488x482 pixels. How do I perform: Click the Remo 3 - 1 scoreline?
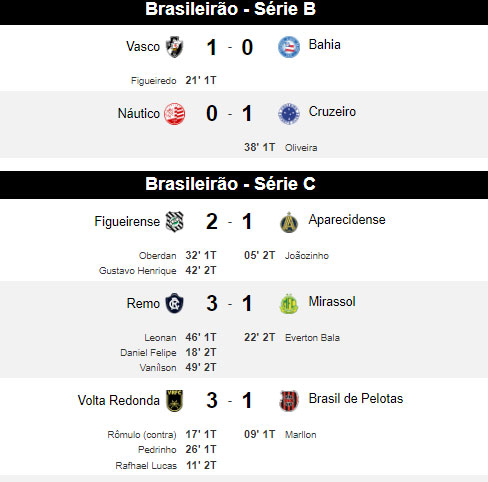point(229,304)
